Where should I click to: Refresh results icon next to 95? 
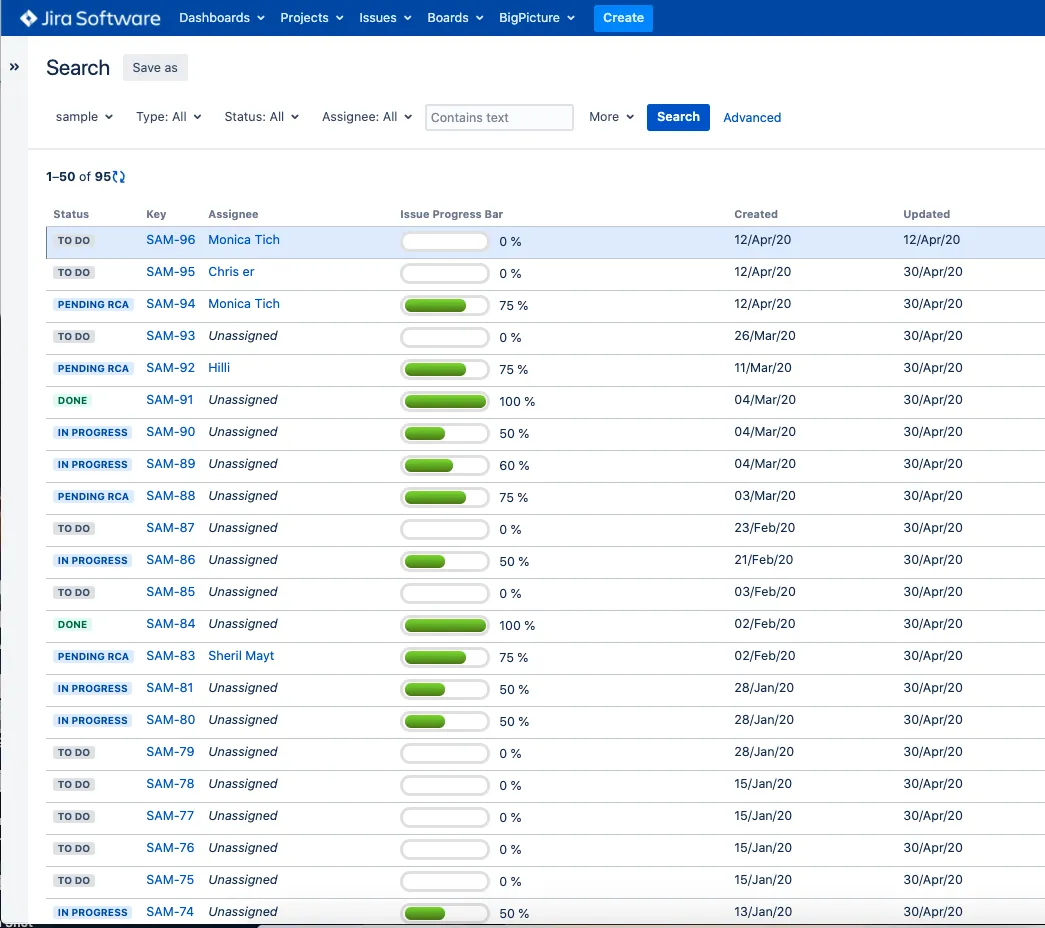(x=119, y=177)
